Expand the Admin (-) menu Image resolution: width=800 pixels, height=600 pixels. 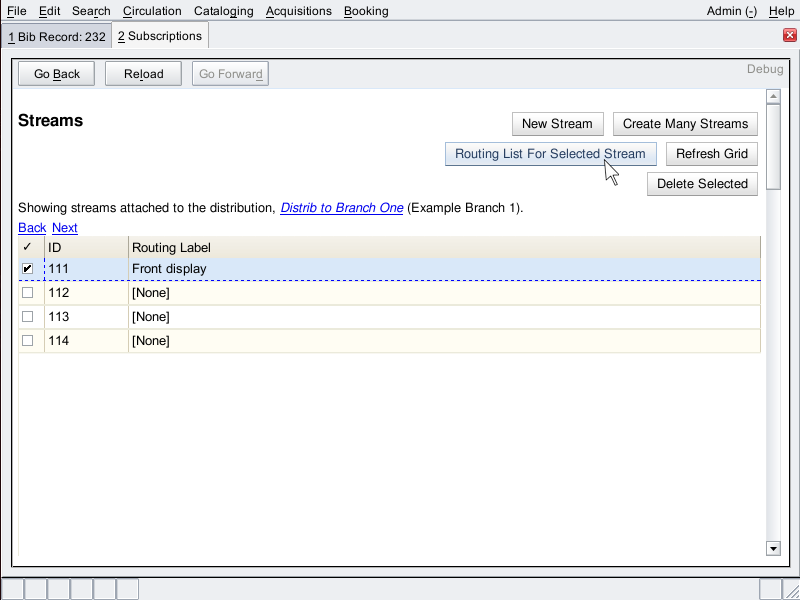731,11
